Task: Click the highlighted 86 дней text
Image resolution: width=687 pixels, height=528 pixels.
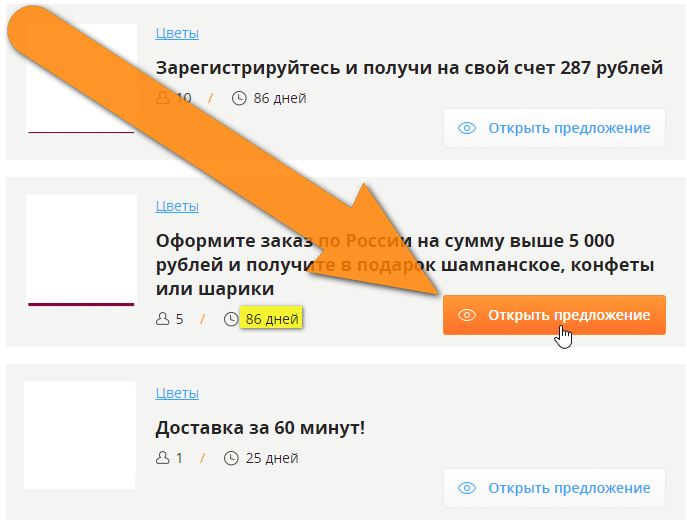Action: 272,319
